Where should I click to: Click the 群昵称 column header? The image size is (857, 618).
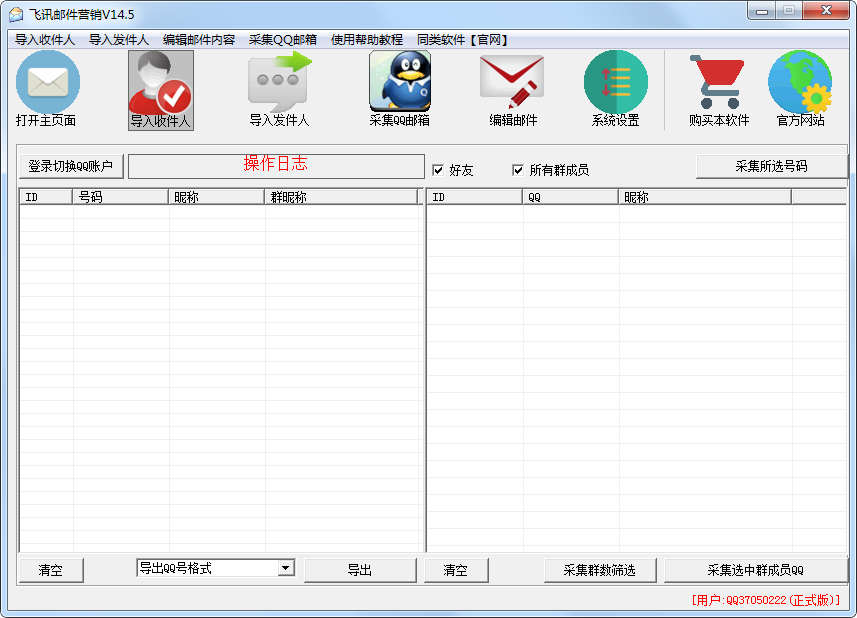[340, 197]
